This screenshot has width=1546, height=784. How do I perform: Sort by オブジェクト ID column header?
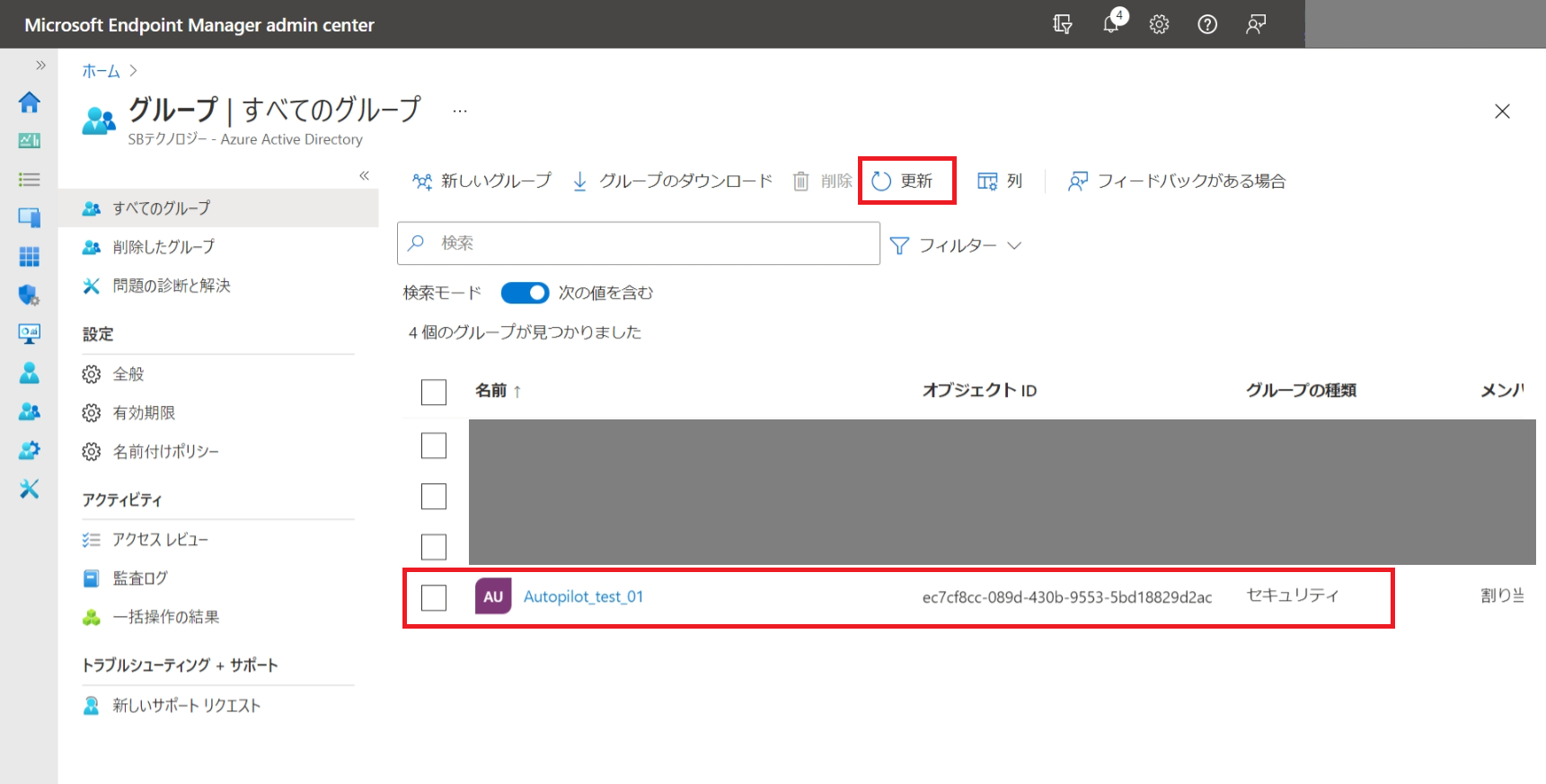pos(979,391)
